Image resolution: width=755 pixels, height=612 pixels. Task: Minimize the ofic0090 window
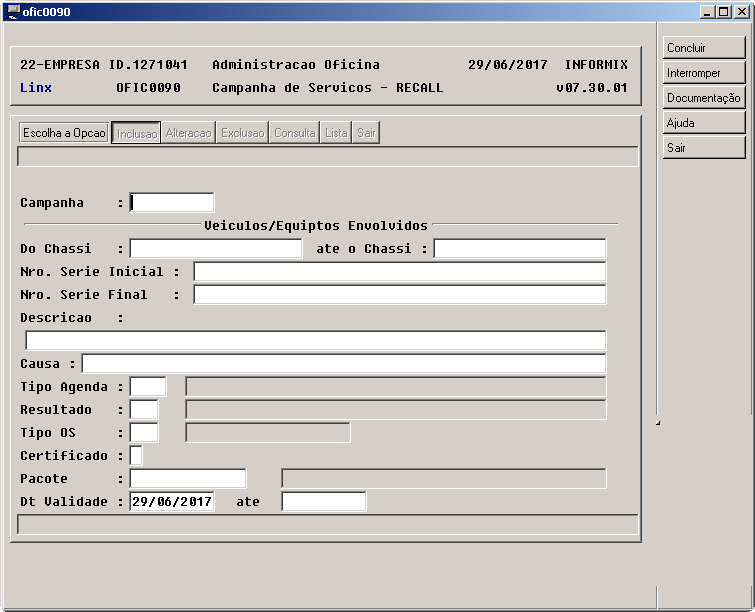(707, 12)
